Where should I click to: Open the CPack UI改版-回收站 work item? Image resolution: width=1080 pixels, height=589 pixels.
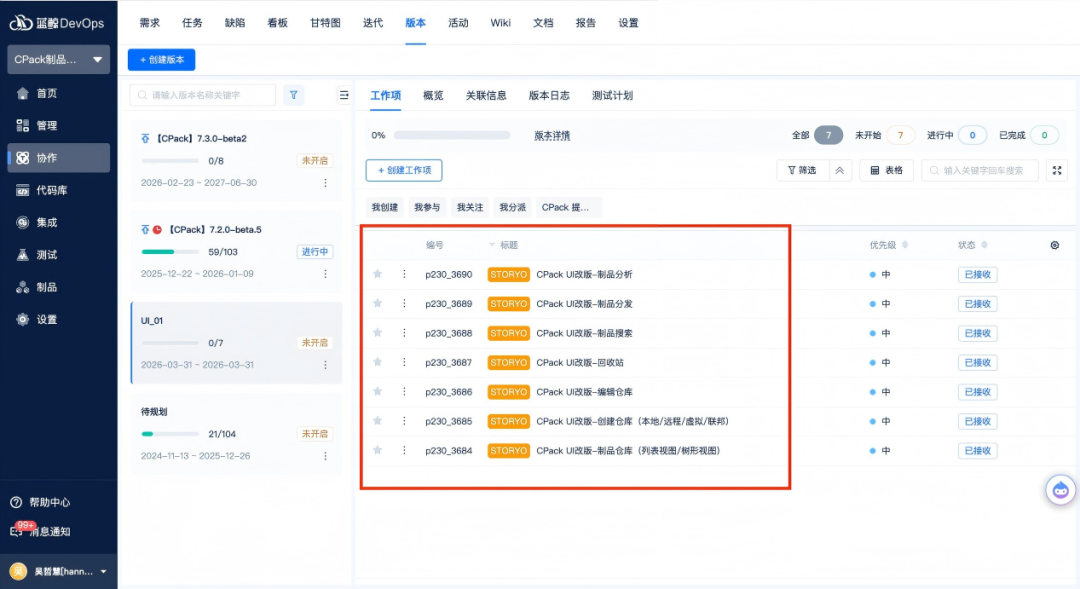(580, 362)
